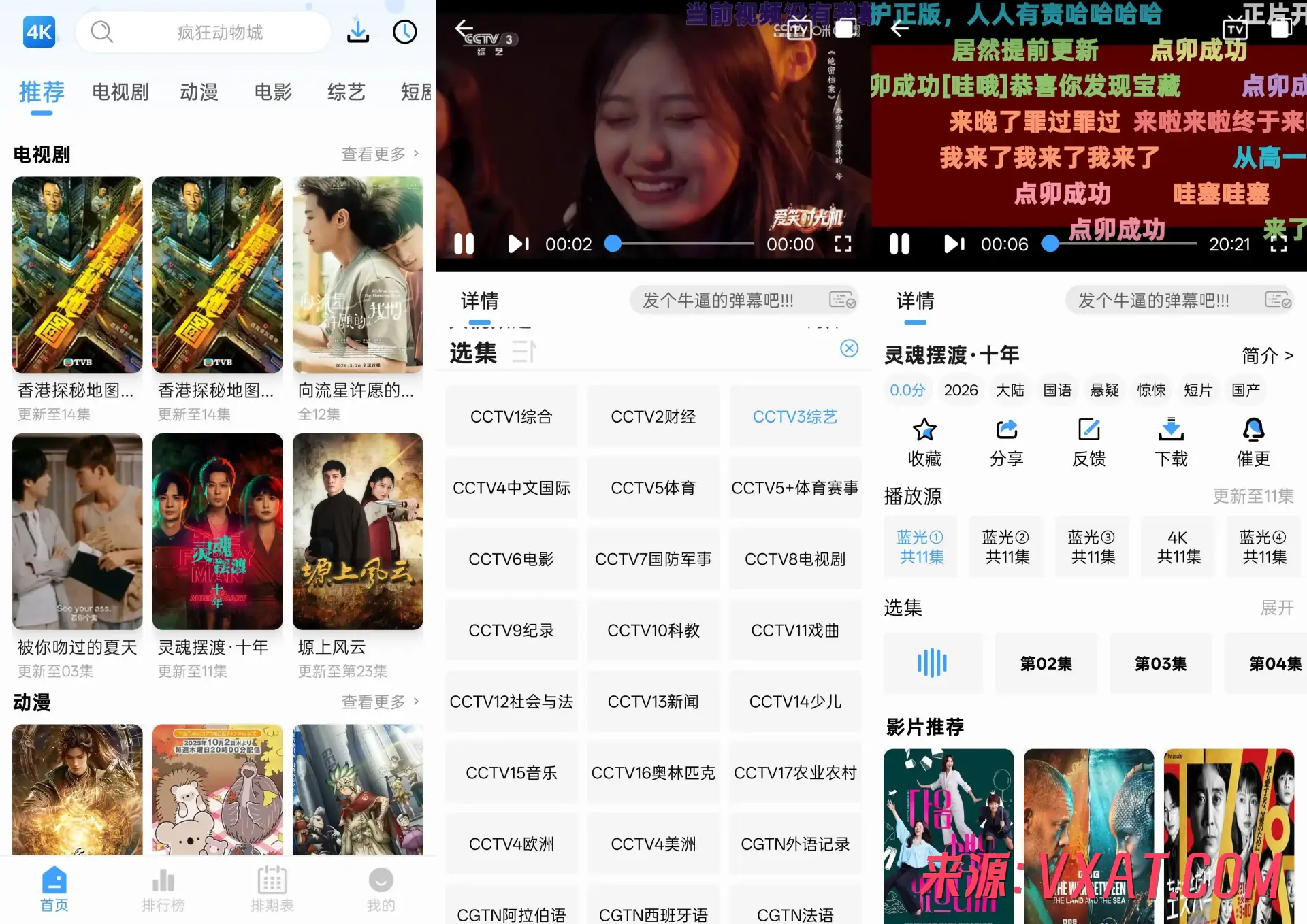Select CCTV13新闻 channel
The height and width of the screenshot is (924, 1307).
pyautogui.click(x=653, y=702)
